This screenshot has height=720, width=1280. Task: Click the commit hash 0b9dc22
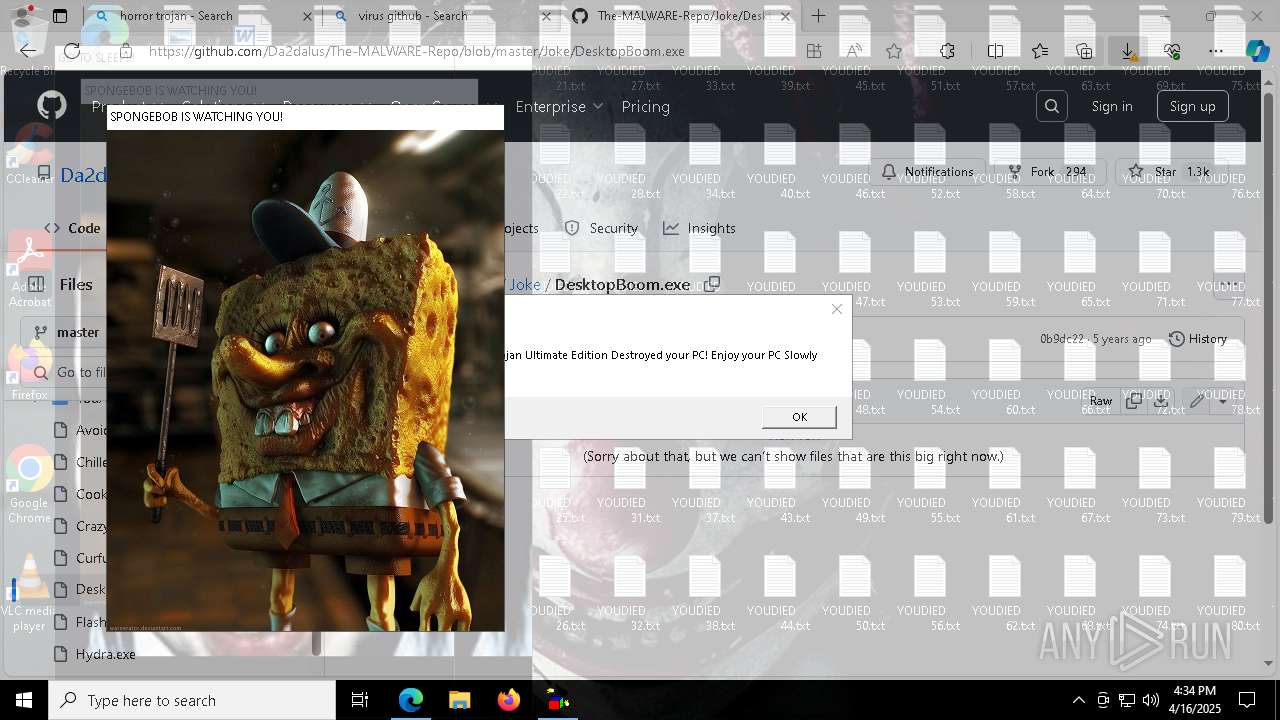tap(1062, 339)
